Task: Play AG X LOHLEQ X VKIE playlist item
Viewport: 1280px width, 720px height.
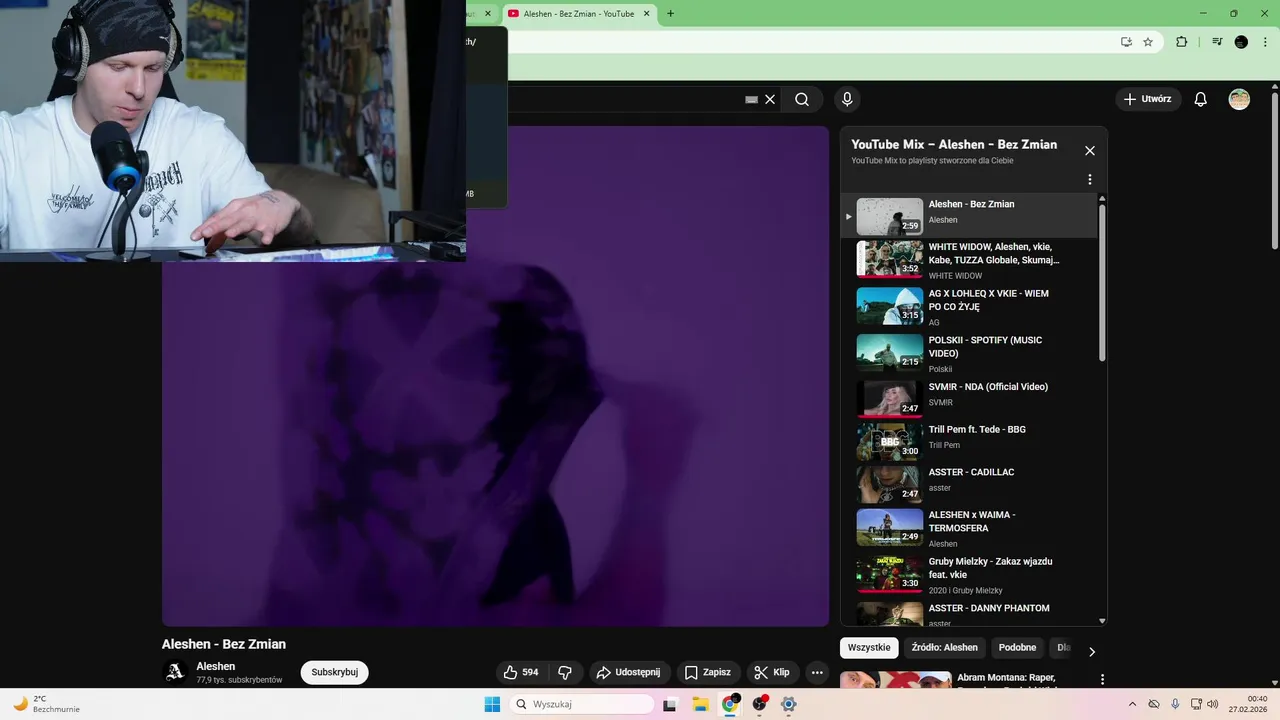Action: (x=969, y=306)
